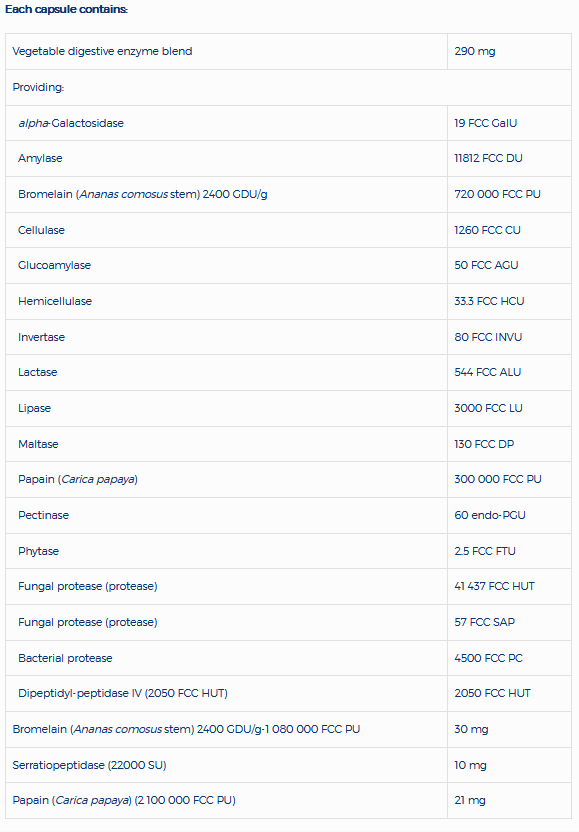Screen dimensions: 579x832
Task: Click the 11812 FCC DU amylase amount
Action: point(488,158)
